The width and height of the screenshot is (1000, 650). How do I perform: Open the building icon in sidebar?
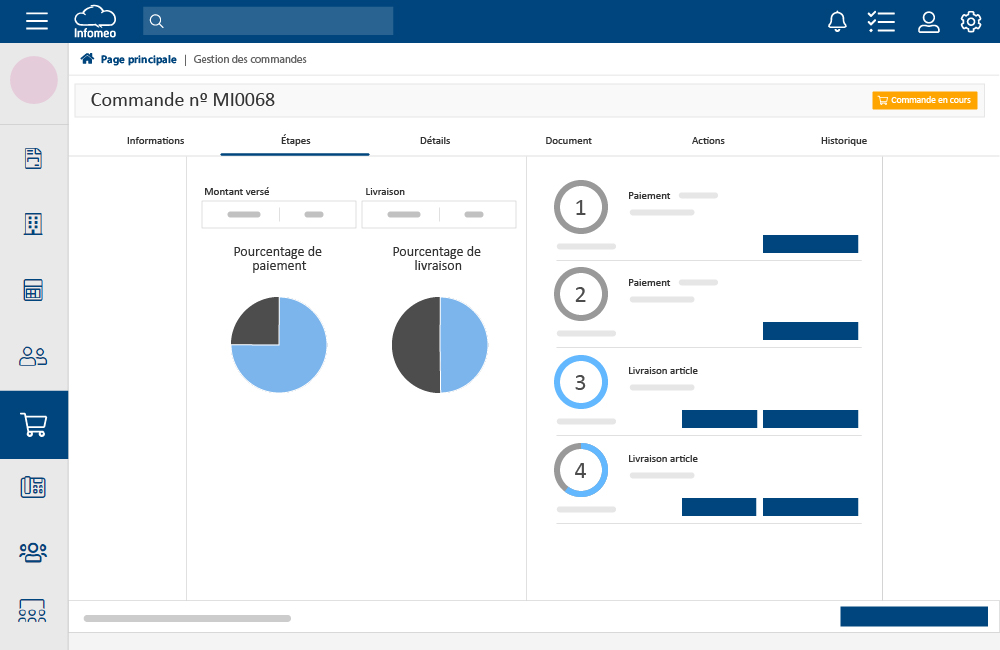(x=34, y=224)
